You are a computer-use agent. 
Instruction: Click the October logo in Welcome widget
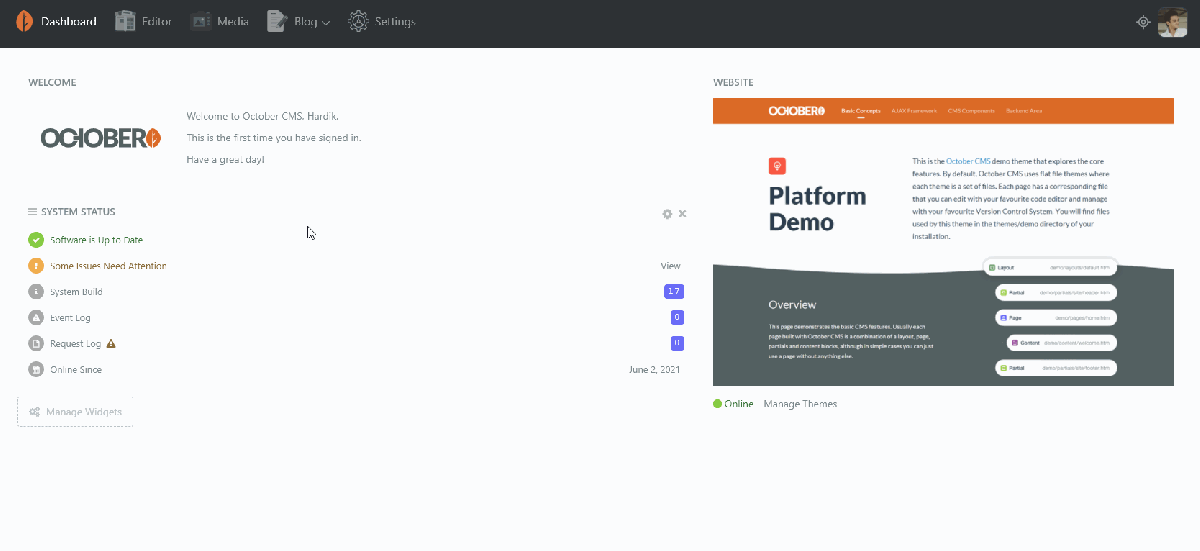click(x=100, y=138)
